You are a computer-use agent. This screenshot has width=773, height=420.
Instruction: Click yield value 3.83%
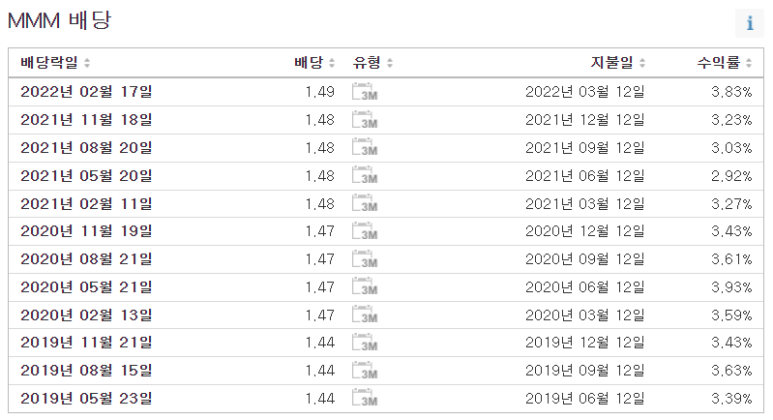point(732,92)
